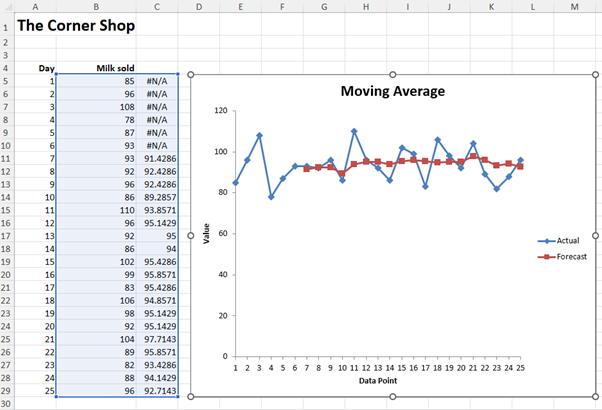Click the Select All corner button
Screen dimensions: 602x410
click(7, 7)
